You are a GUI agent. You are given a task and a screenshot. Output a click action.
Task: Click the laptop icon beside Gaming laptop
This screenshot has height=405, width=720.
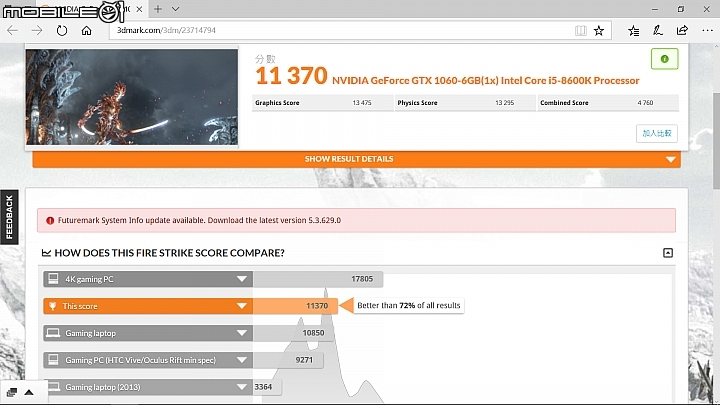tap(53, 333)
